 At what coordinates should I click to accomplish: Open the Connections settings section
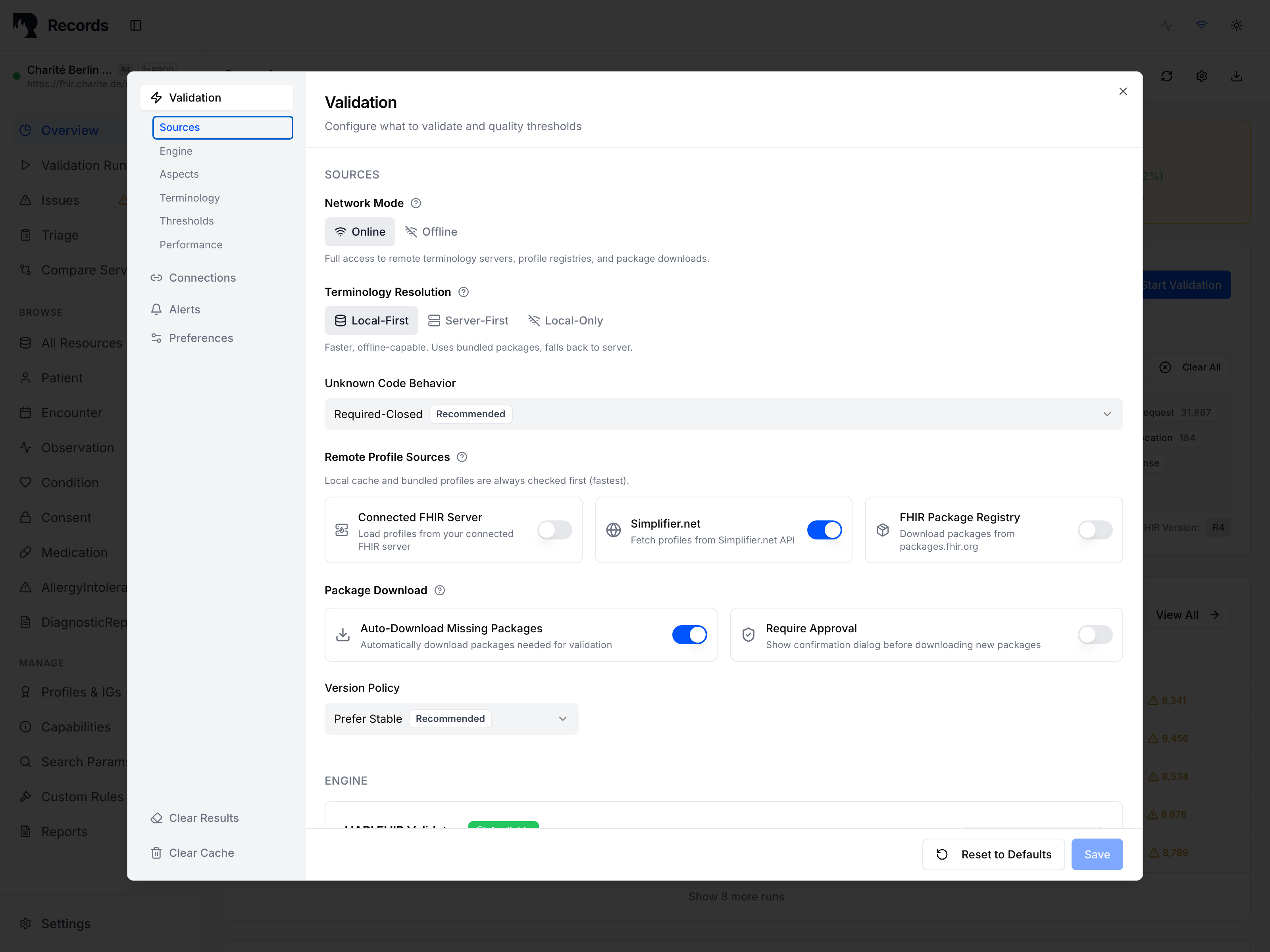pos(202,278)
